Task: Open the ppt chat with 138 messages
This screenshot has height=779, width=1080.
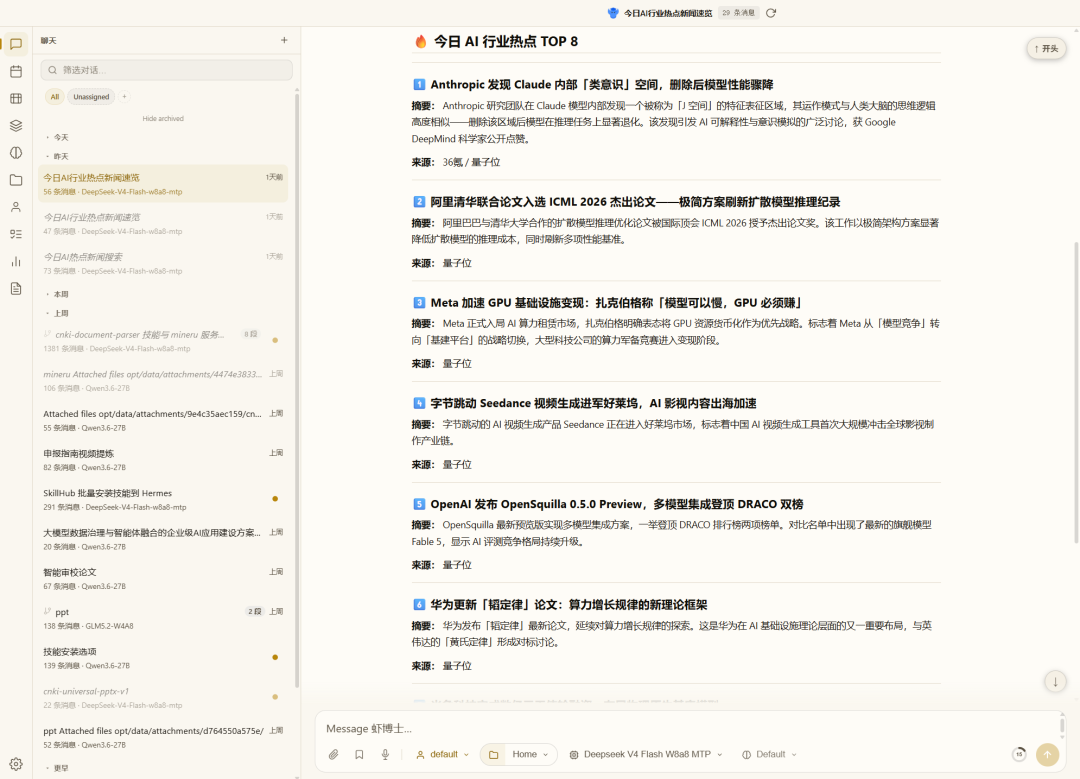Action: [x=163, y=619]
